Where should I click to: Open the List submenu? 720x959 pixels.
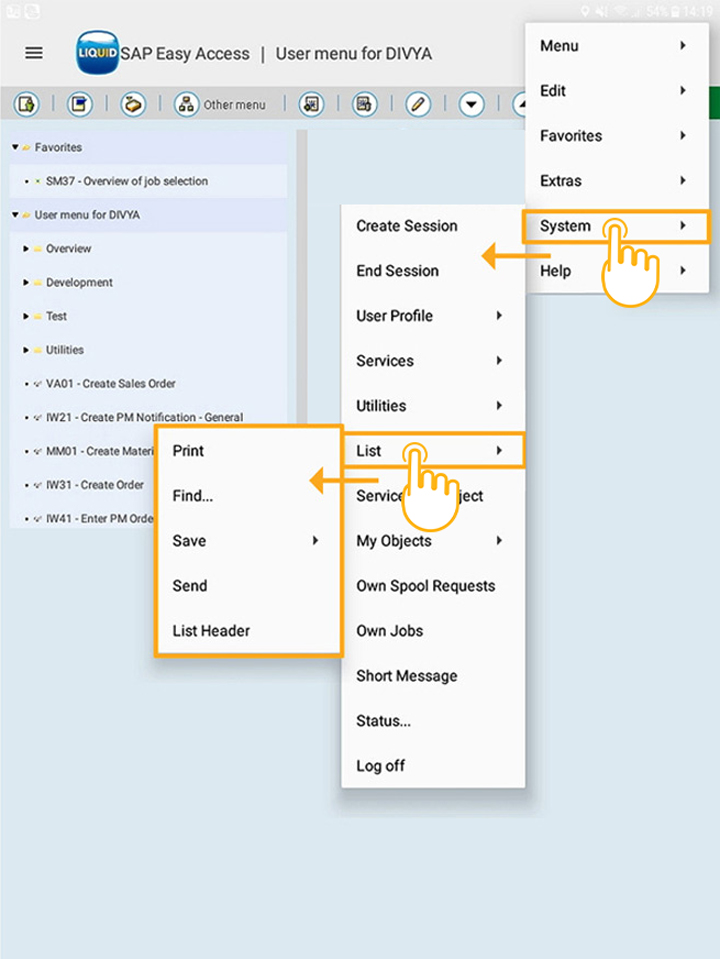pyautogui.click(x=432, y=451)
